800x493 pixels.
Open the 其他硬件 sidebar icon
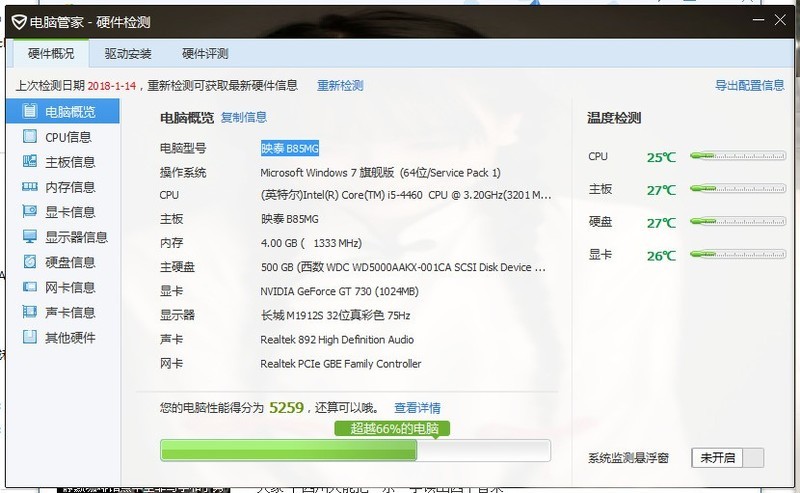[x=30, y=336]
